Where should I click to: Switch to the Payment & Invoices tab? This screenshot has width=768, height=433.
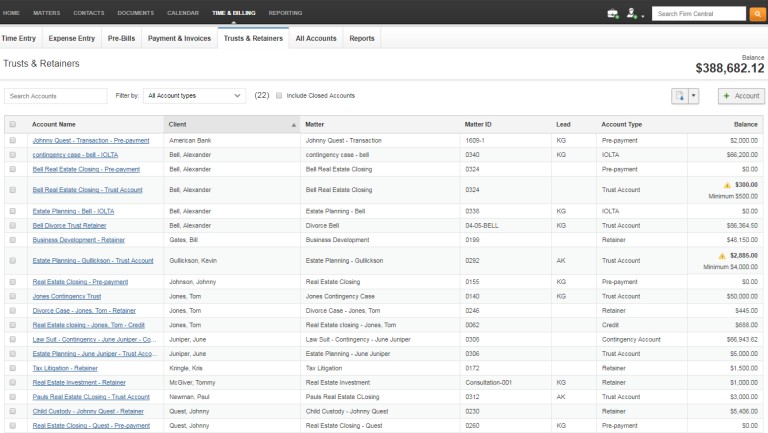coord(179,38)
